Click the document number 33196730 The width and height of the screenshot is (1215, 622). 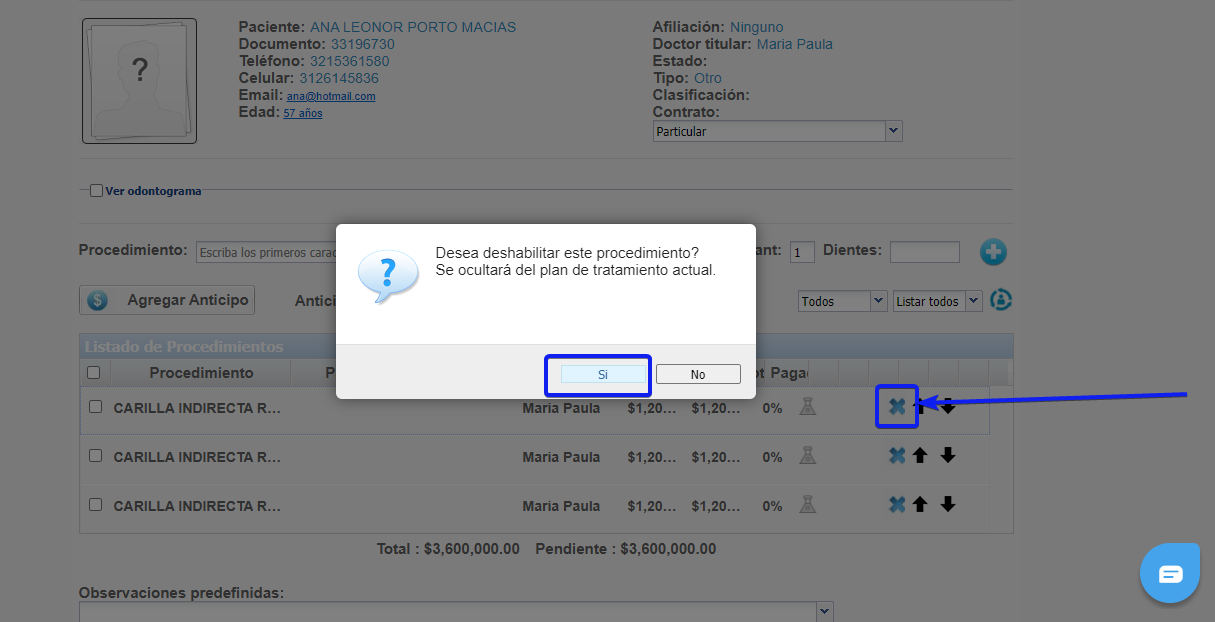tap(363, 44)
